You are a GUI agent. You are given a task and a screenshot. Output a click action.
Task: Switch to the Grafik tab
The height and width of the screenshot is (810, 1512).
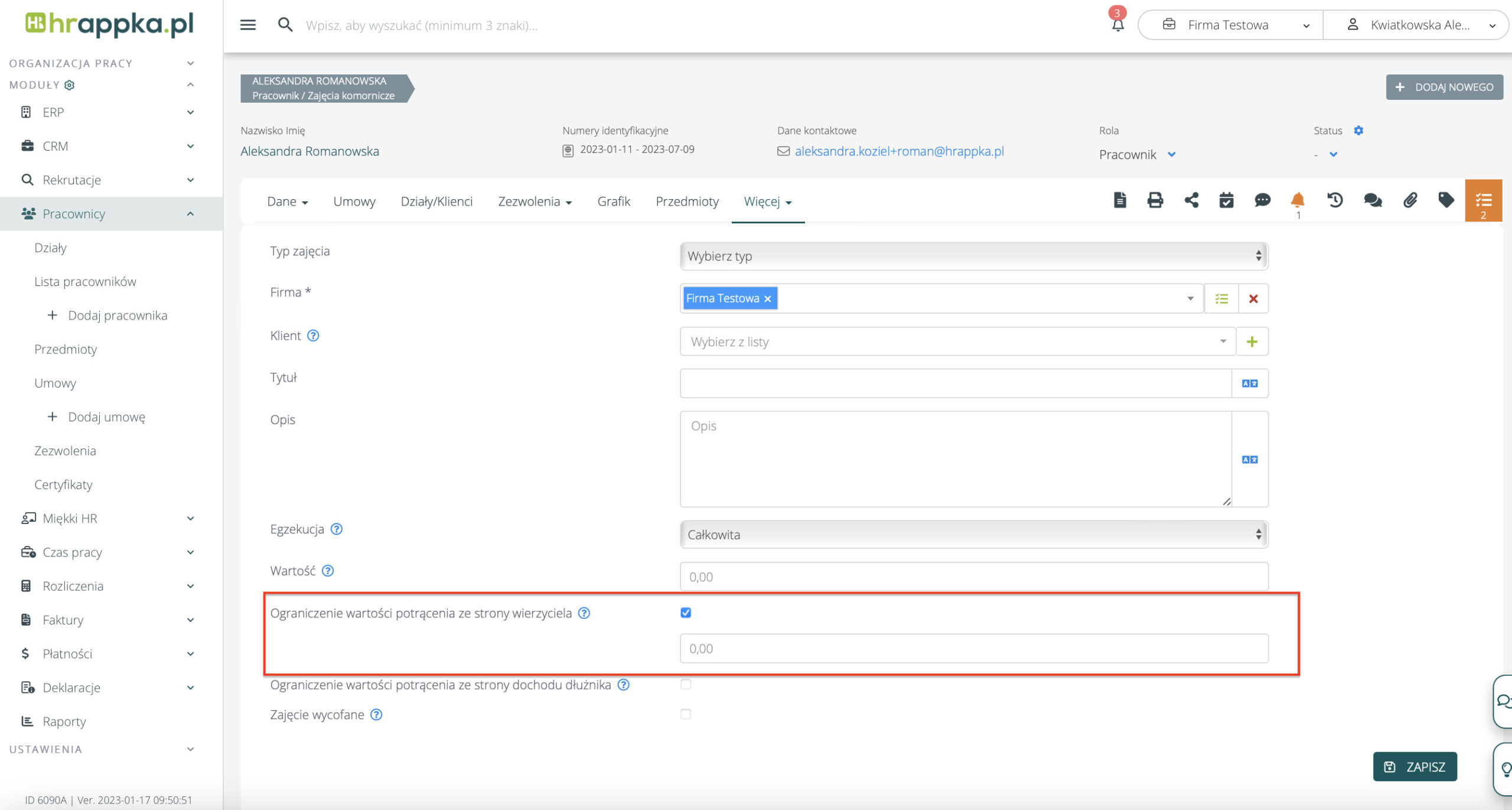point(614,201)
